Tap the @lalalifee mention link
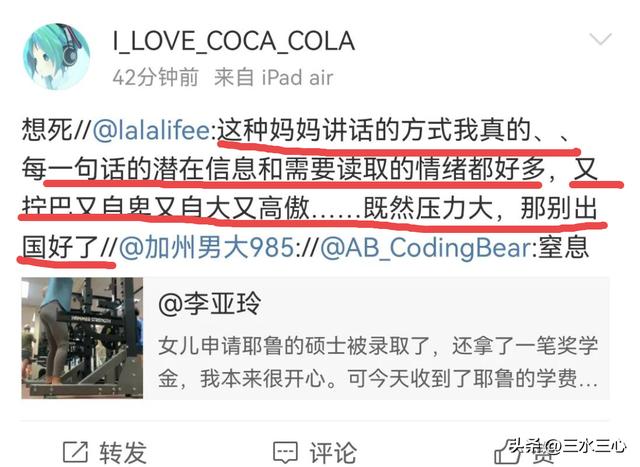 coord(151,130)
